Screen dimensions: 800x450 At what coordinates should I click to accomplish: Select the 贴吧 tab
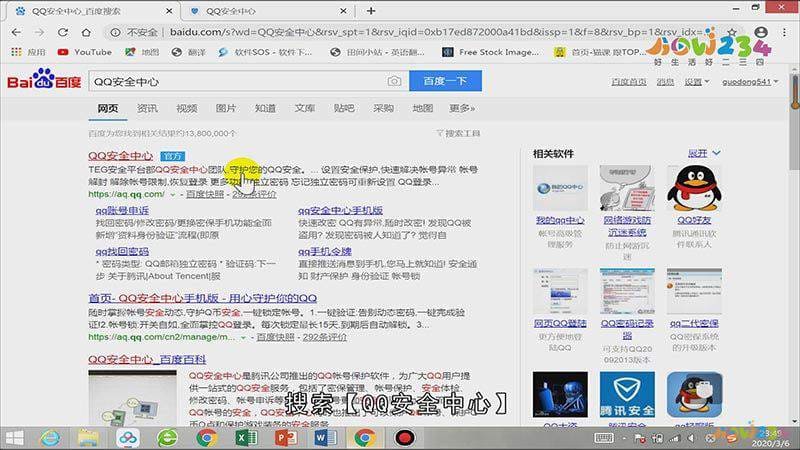pyautogui.click(x=344, y=108)
